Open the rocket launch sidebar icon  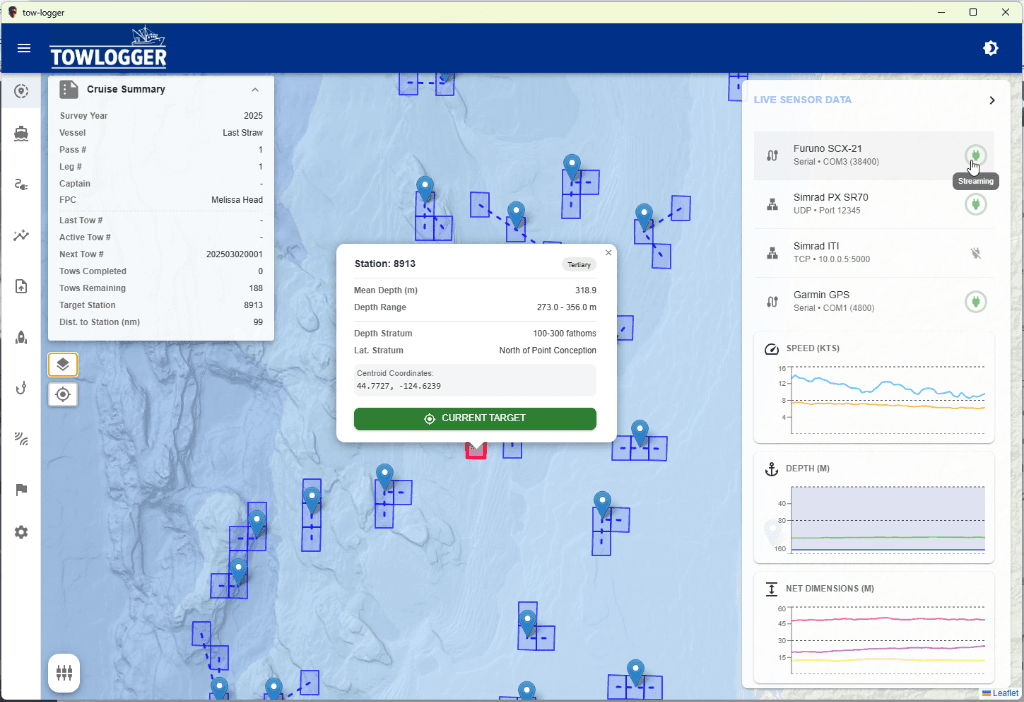click(x=21, y=338)
